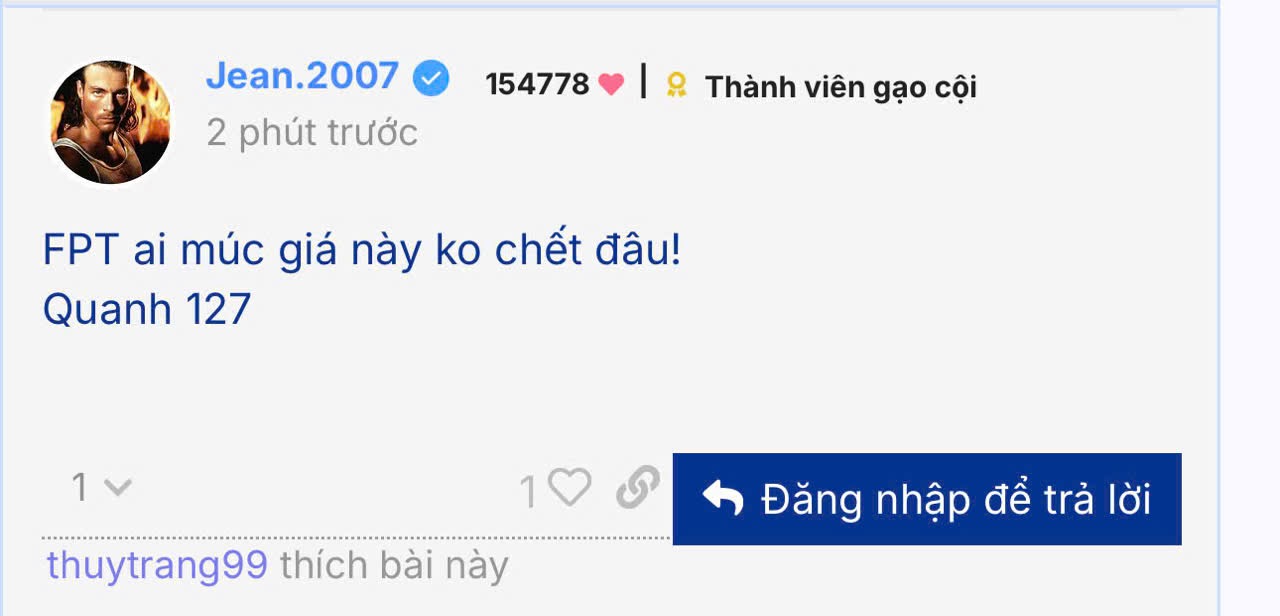Image resolution: width=1280 pixels, height=616 pixels.
Task: Click the vertical divider after pink heart
Action: (x=643, y=81)
